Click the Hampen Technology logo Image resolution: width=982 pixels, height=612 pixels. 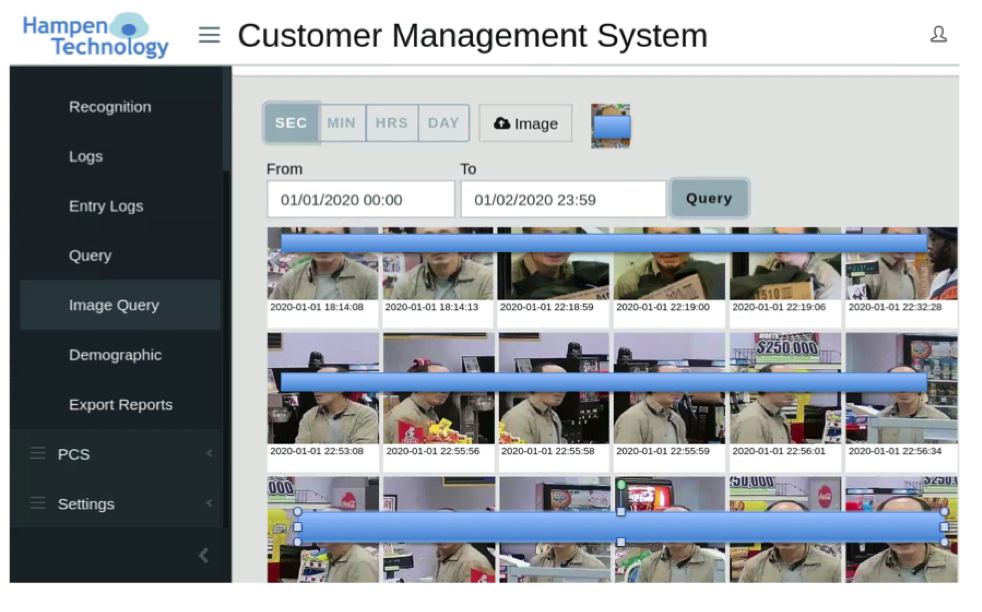click(96, 35)
